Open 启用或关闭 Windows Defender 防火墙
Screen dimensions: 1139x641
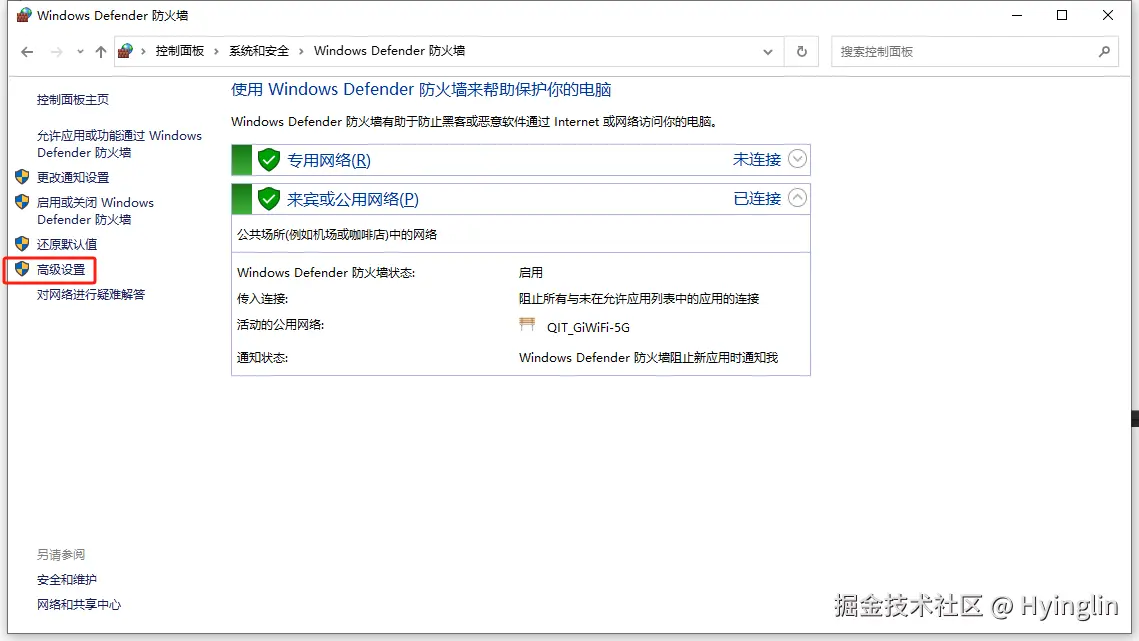click(95, 211)
